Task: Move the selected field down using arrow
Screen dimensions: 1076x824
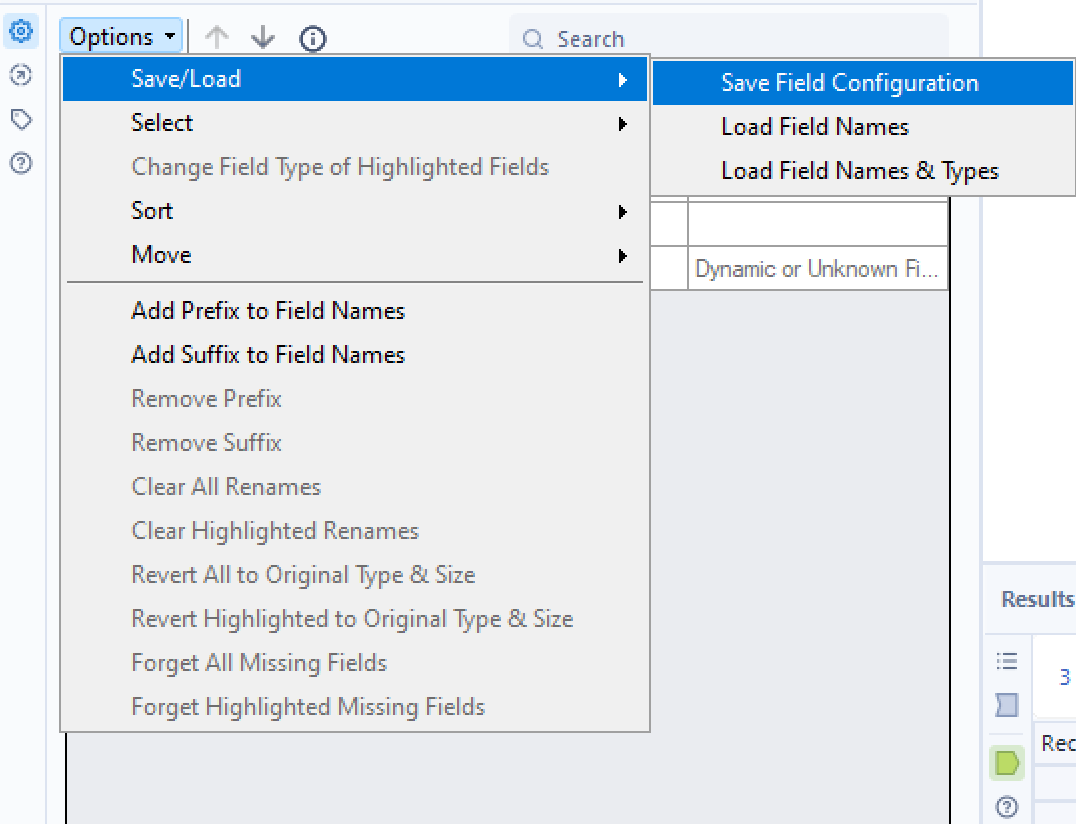Action: (262, 38)
